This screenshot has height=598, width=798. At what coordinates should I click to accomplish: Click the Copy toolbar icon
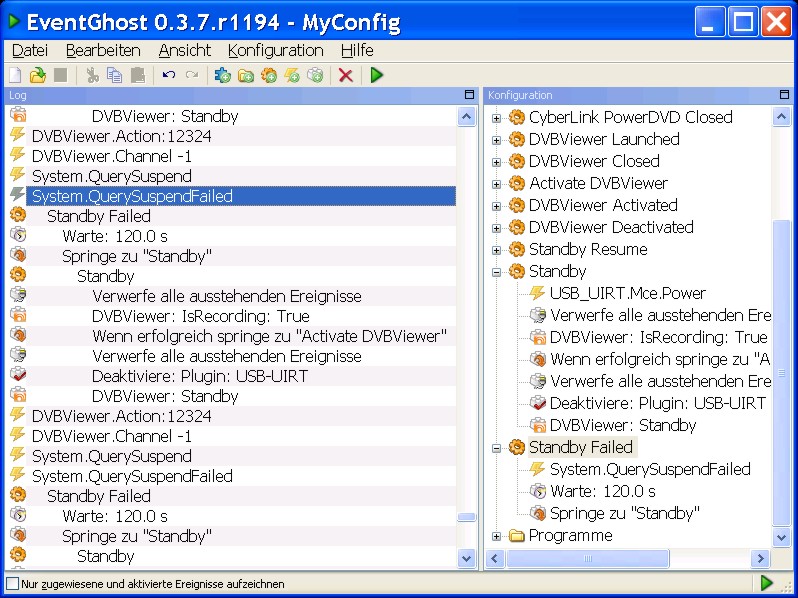(115, 75)
